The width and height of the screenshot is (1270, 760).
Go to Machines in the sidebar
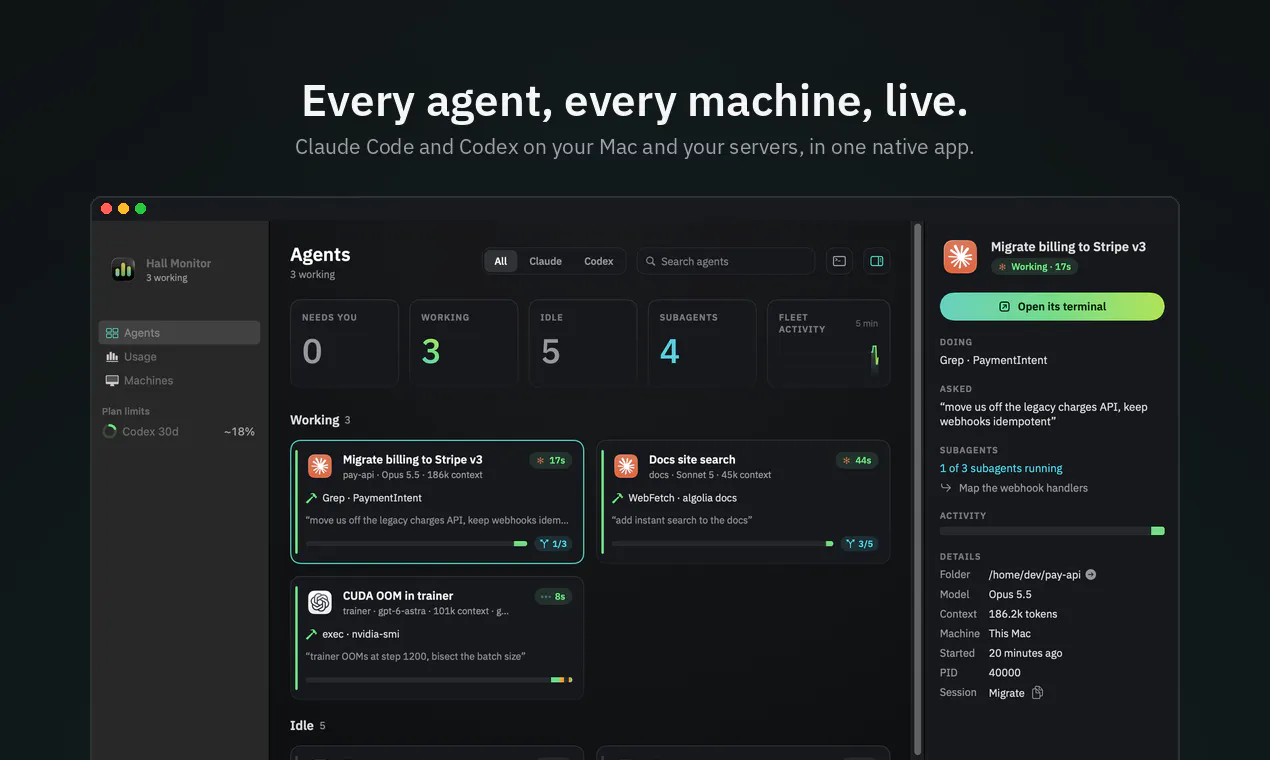pyautogui.click(x=179, y=381)
